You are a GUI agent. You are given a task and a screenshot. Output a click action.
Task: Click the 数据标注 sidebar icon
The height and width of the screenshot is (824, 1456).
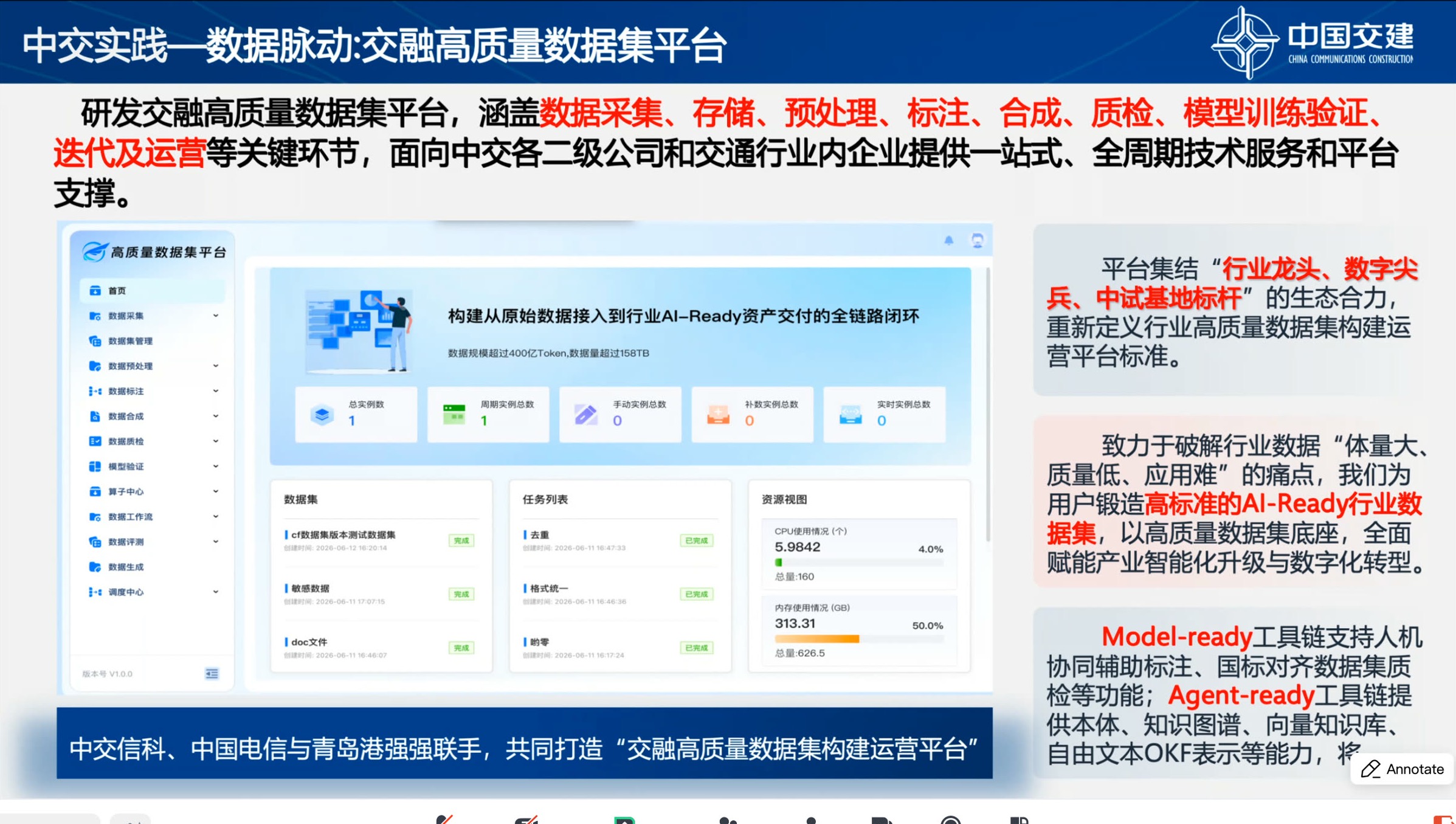(95, 391)
